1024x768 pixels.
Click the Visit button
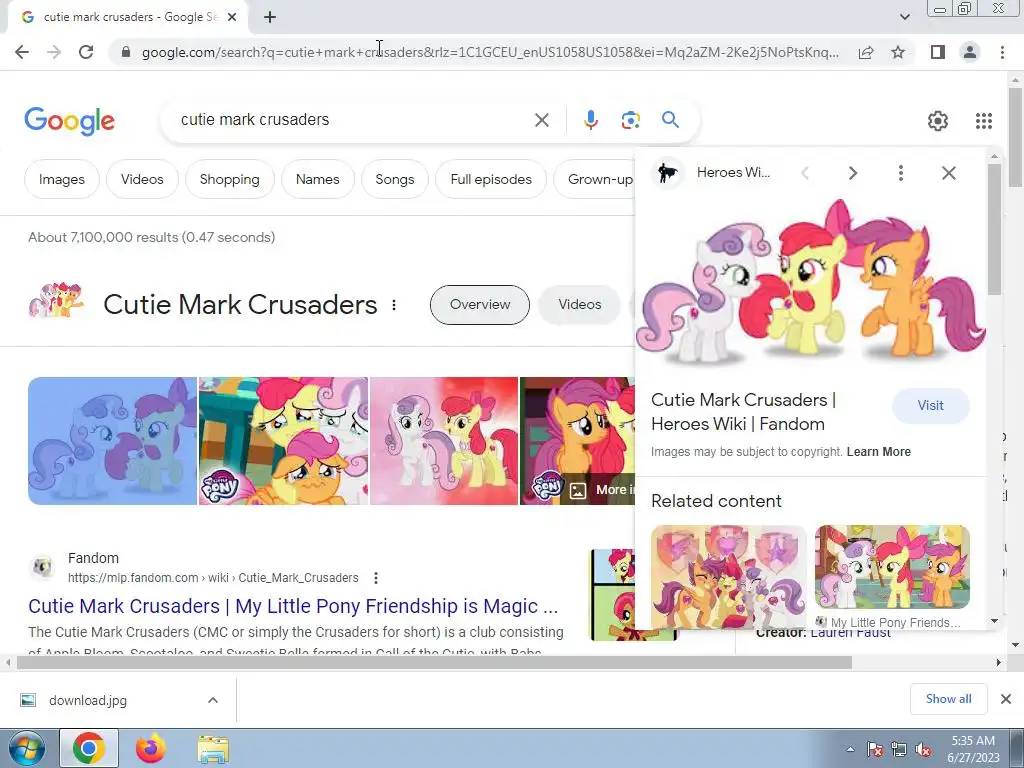pyautogui.click(x=931, y=406)
